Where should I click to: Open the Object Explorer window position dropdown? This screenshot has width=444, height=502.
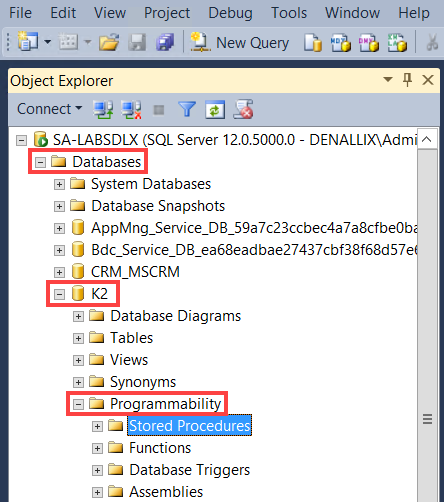pos(388,80)
